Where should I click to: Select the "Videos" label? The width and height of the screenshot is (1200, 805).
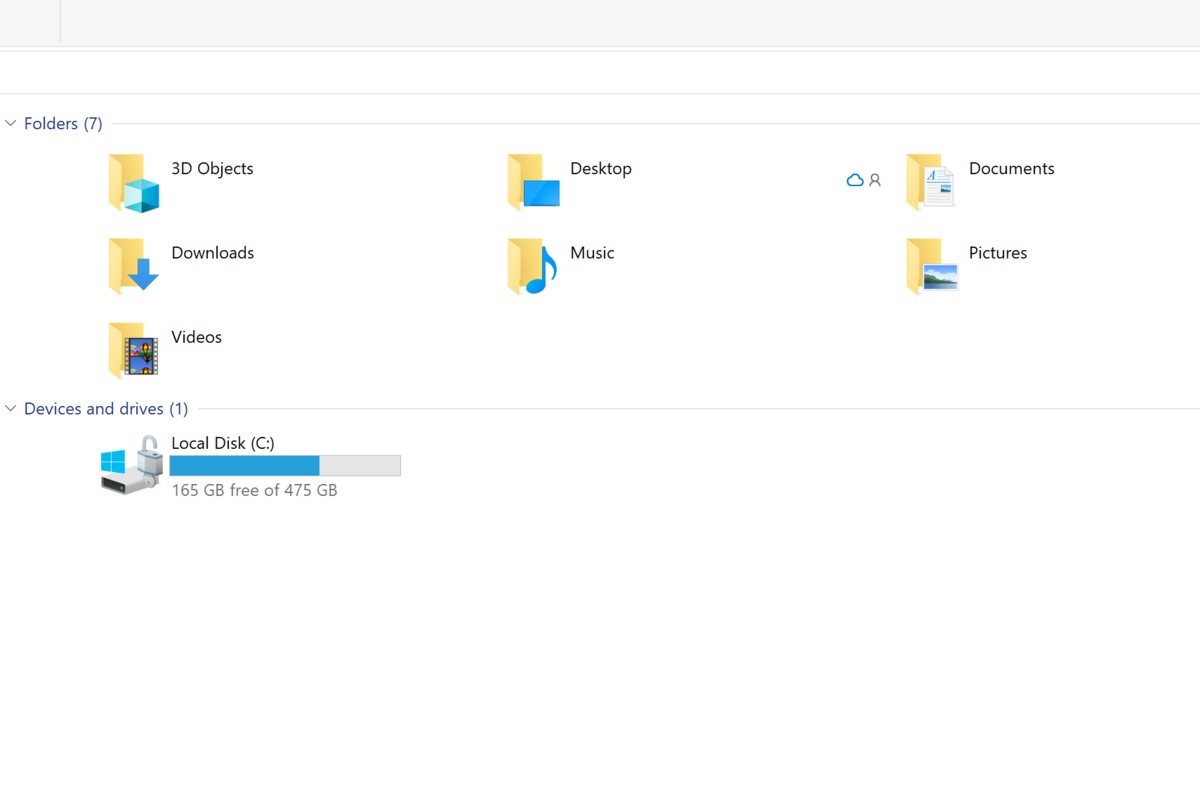tap(197, 337)
